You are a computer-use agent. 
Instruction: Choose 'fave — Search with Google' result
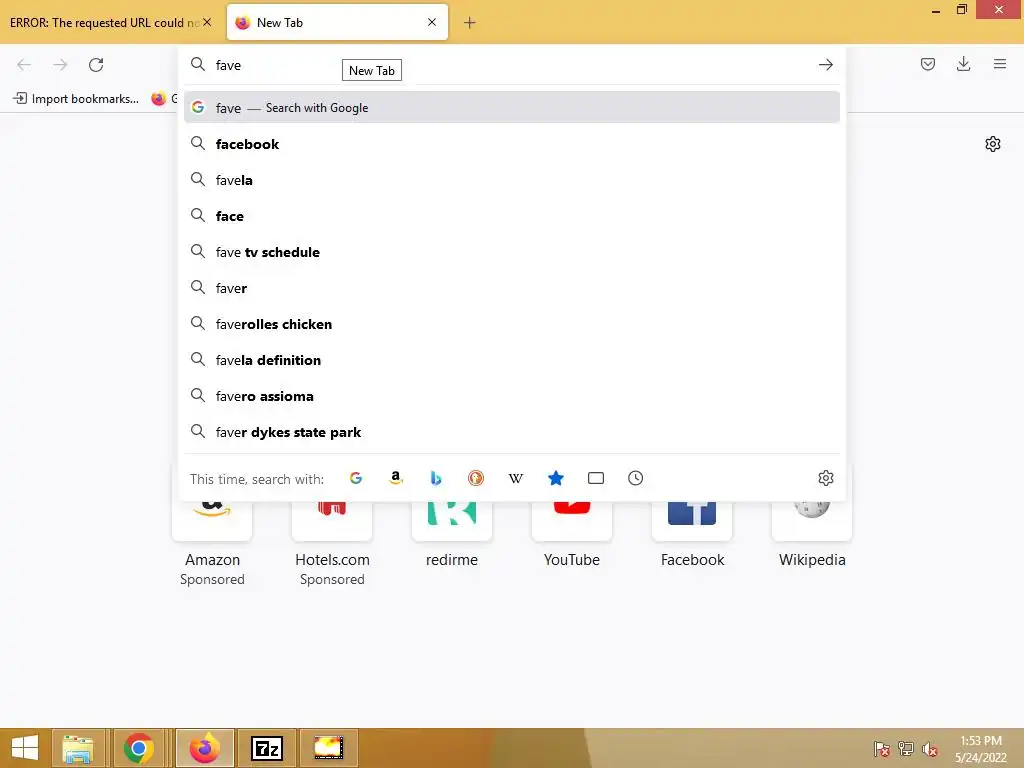pyautogui.click(x=512, y=108)
